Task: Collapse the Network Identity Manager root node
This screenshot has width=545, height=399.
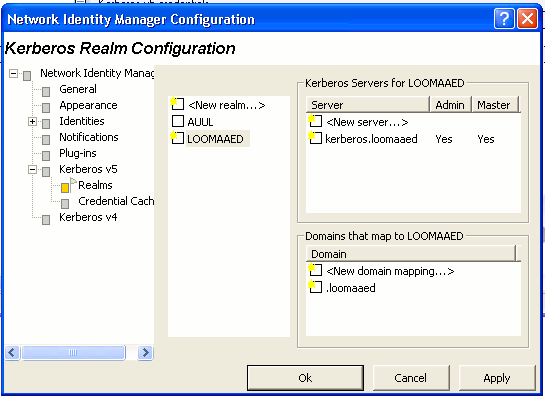Action: click(13, 74)
